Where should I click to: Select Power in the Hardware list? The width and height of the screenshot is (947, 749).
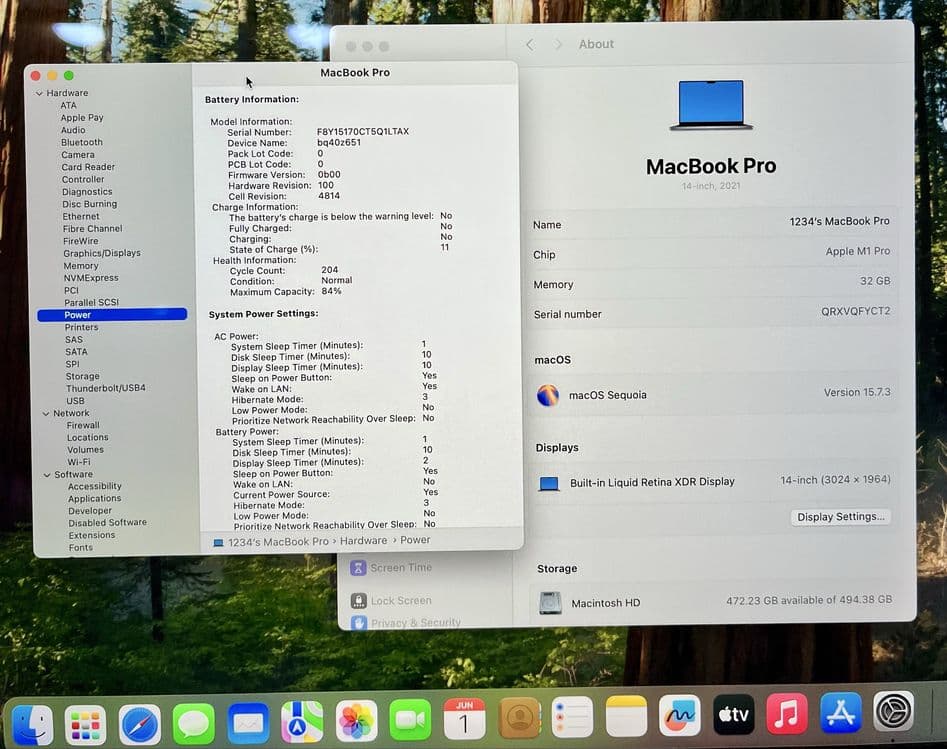pyautogui.click(x=112, y=315)
